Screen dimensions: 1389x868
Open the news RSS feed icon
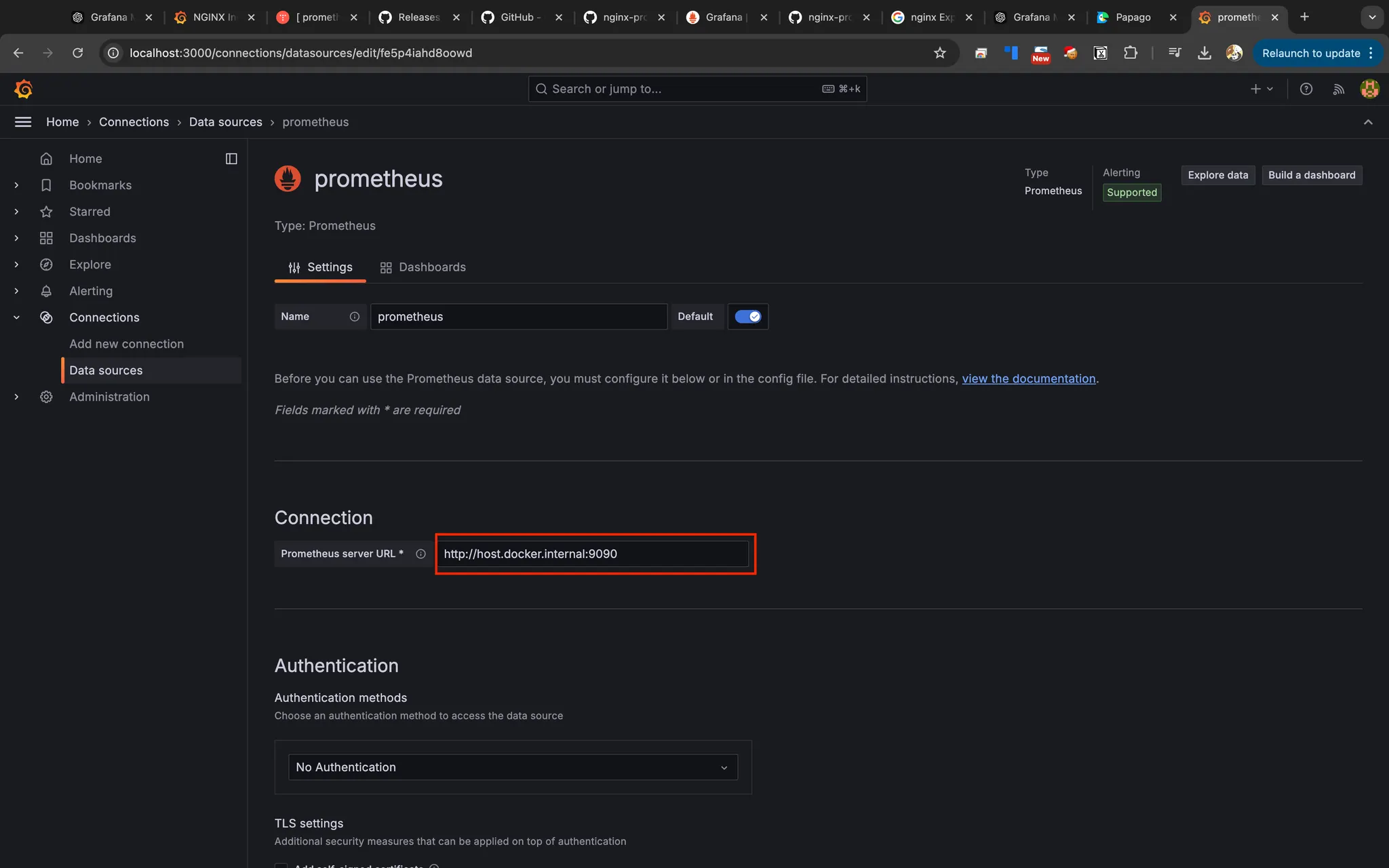[x=1338, y=89]
